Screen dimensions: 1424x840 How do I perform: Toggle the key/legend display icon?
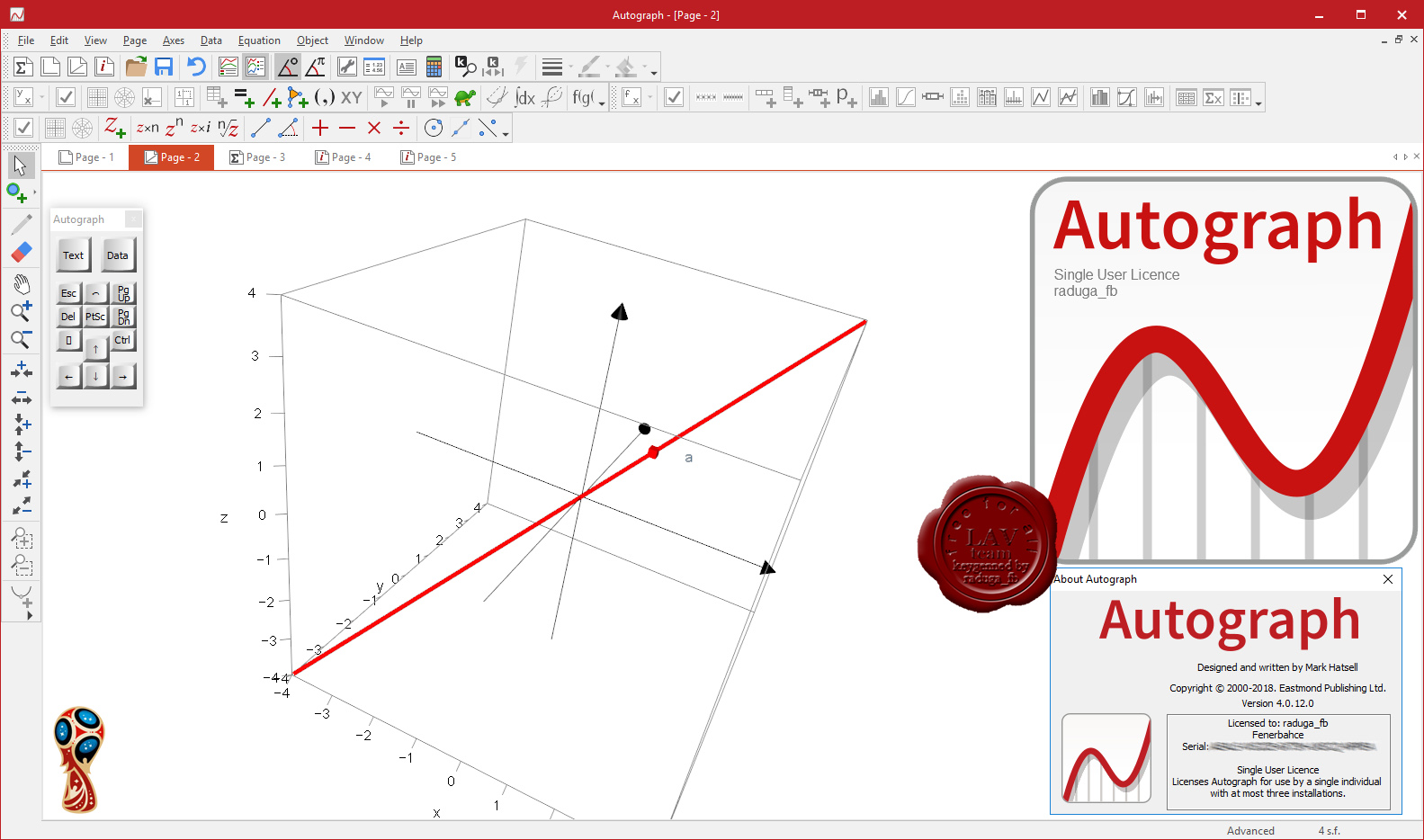point(255,67)
